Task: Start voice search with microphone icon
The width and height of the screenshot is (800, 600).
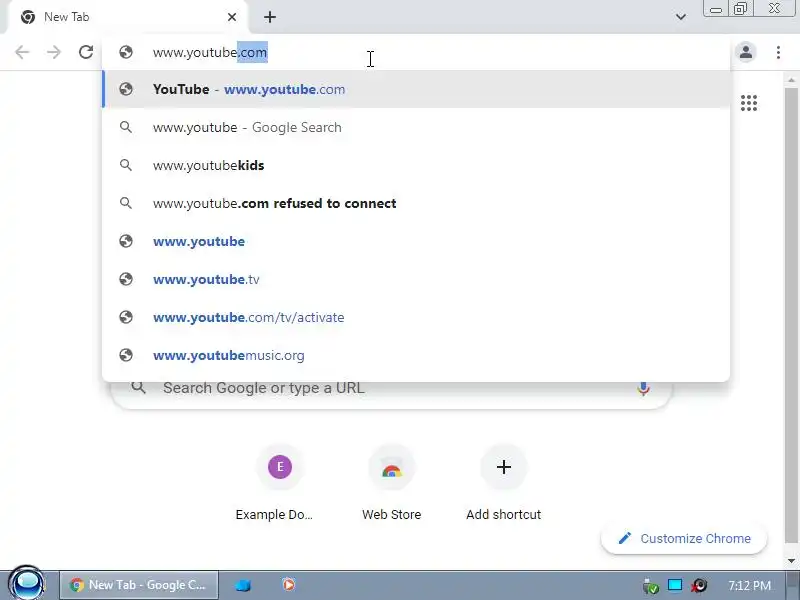Action: pyautogui.click(x=643, y=388)
